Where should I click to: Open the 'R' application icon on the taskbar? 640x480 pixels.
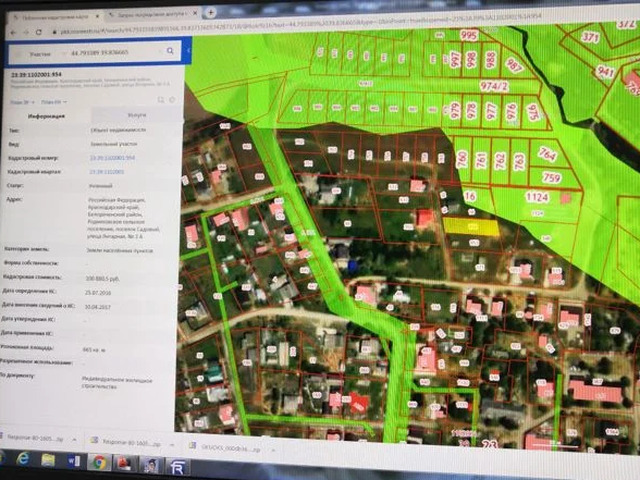[177, 467]
